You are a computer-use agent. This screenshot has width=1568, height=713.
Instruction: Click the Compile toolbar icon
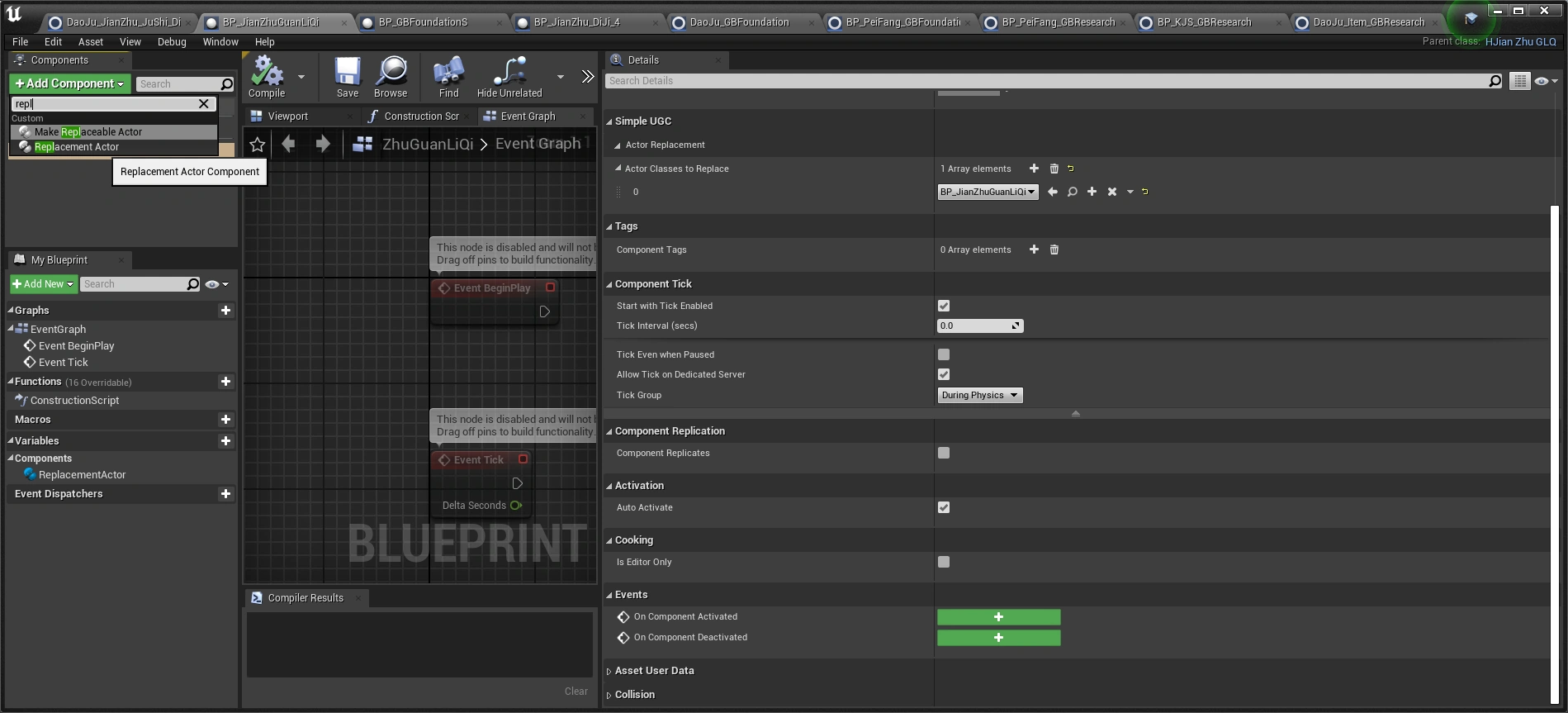tap(267, 73)
